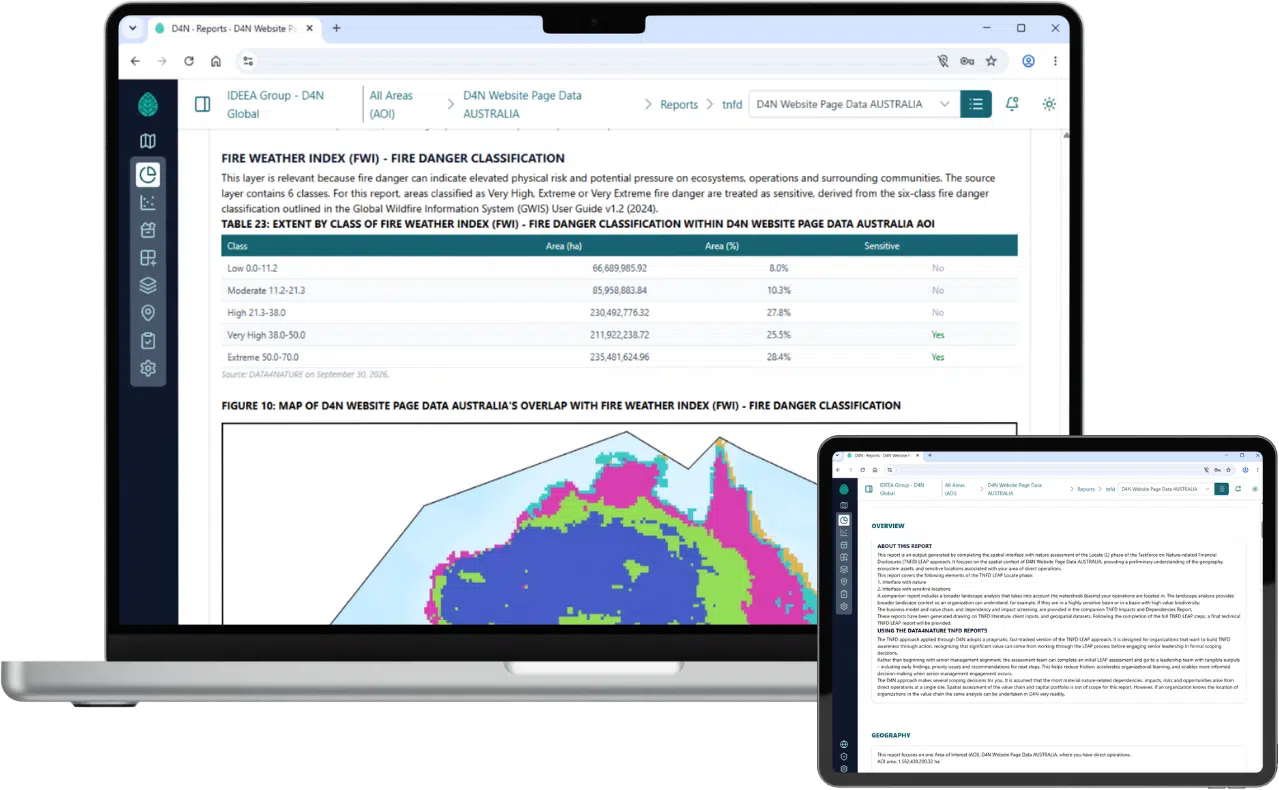Go back with laptop browser back arrow
Viewport: 1279px width, 790px height.
tap(136, 61)
